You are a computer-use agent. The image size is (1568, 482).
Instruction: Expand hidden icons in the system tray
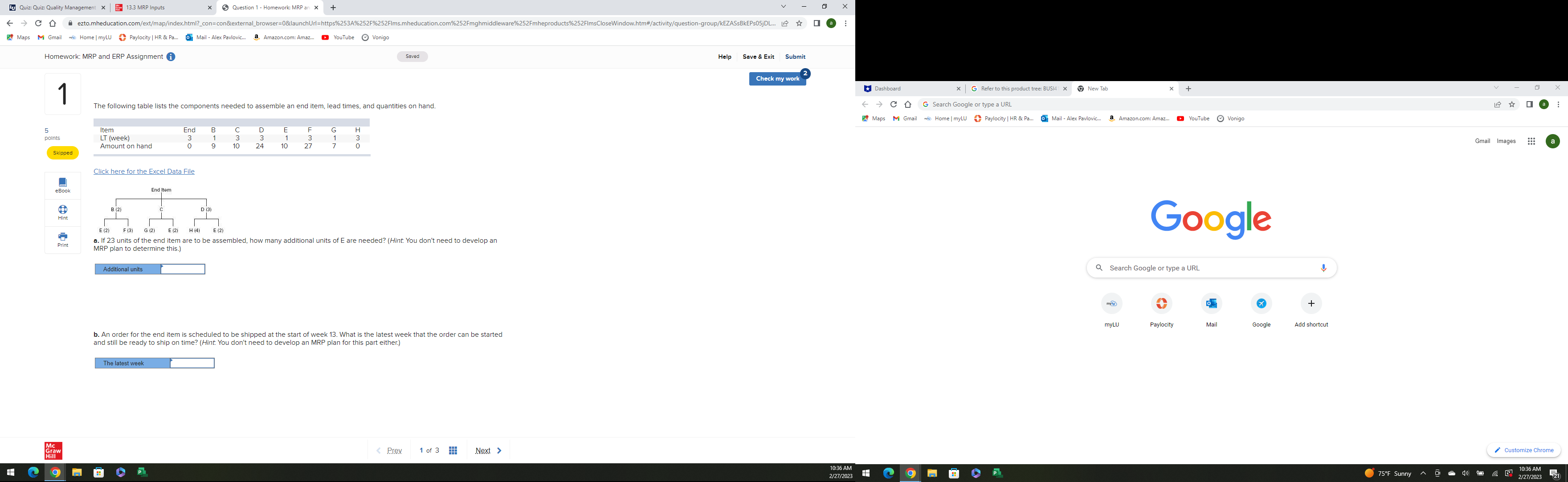pyautogui.click(x=1422, y=473)
